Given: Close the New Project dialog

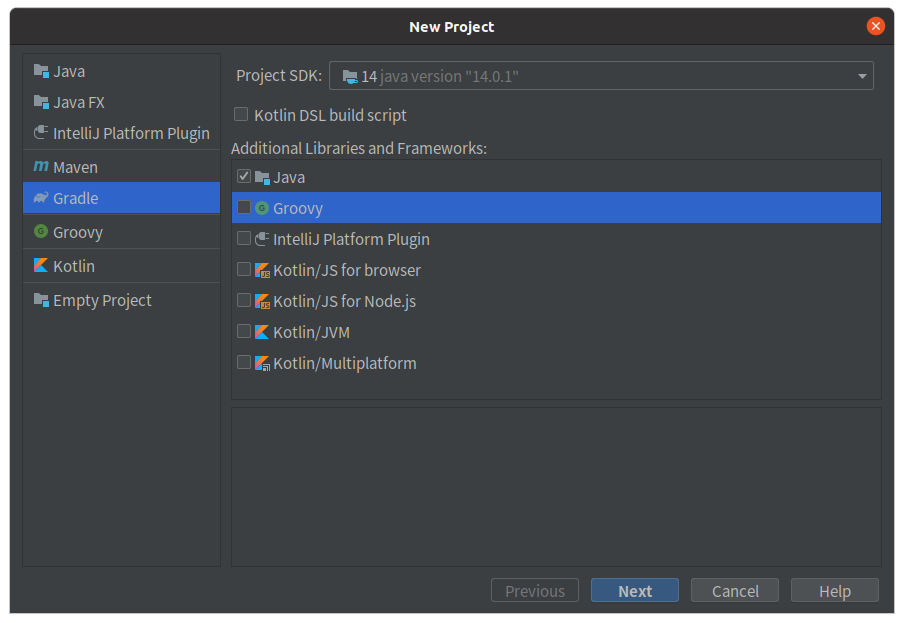Looking at the screenshot, I should (x=875, y=26).
